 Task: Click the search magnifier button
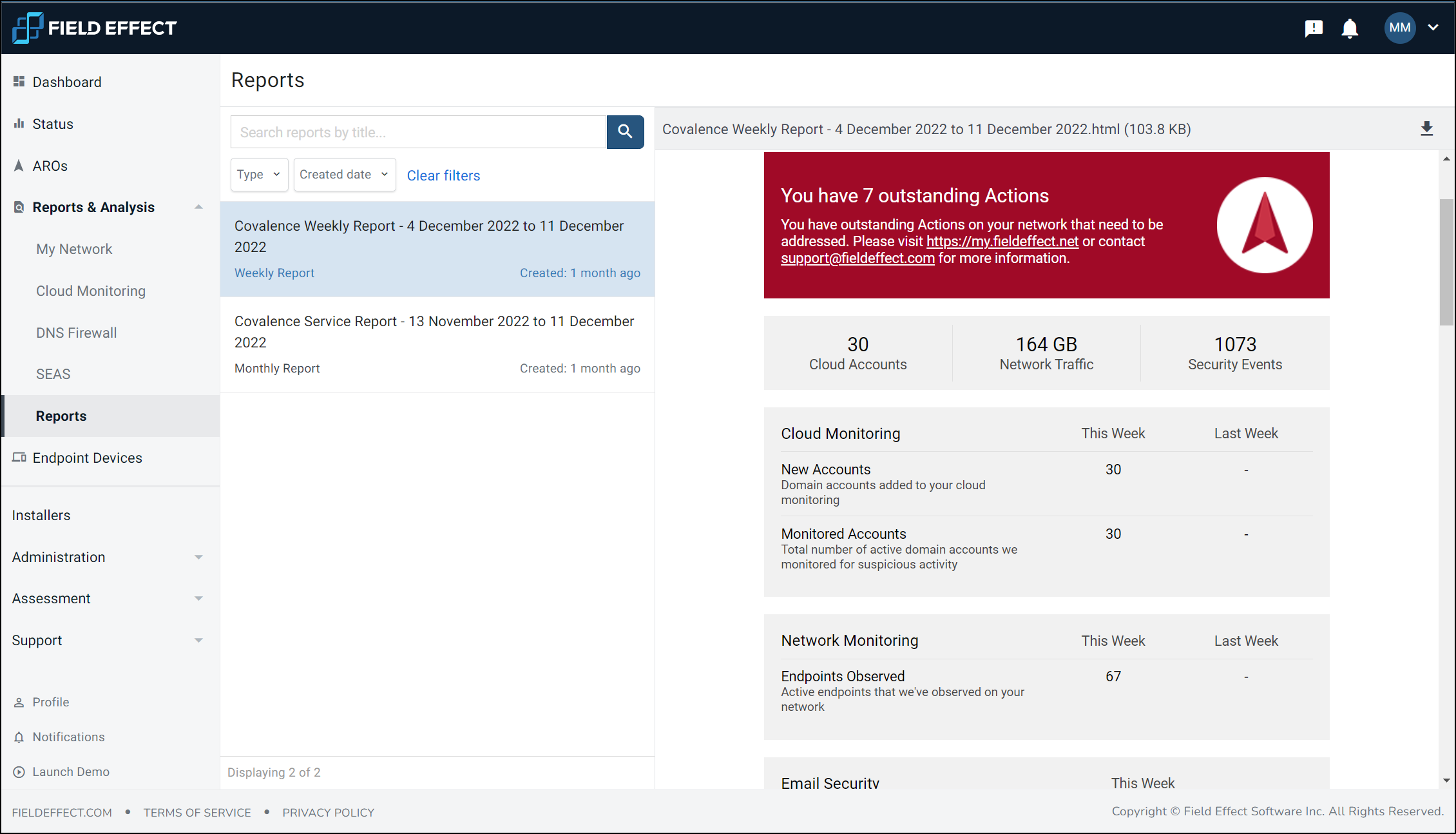(x=624, y=131)
